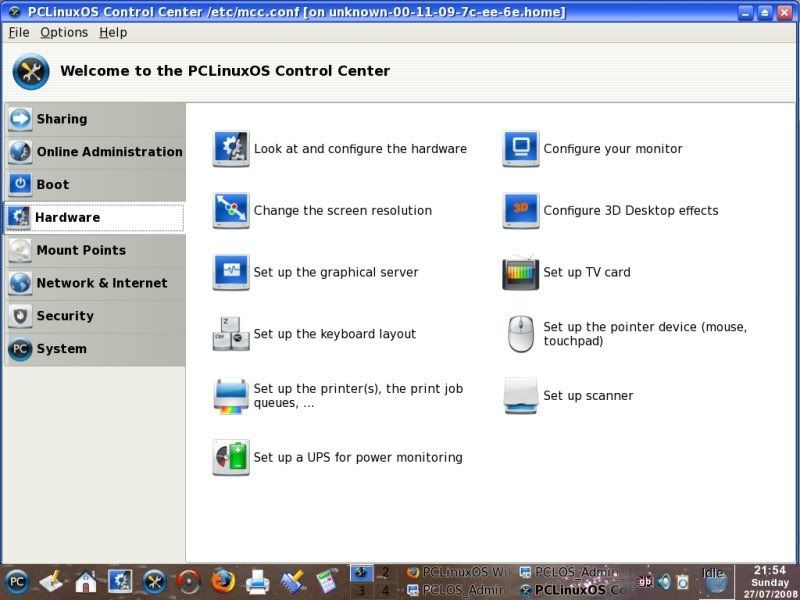Click the clipboard tray icon
This screenshot has height=600, width=800.
click(x=683, y=582)
